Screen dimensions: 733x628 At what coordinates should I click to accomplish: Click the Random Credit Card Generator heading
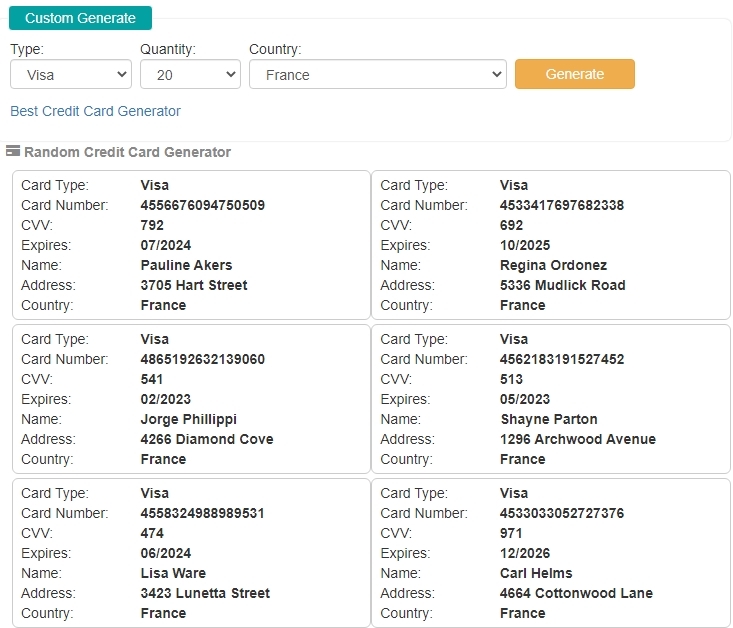pos(127,152)
